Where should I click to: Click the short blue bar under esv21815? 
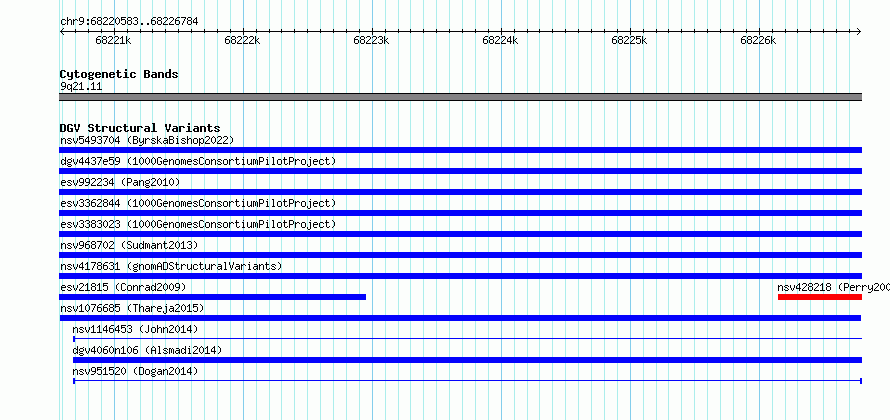coord(212,297)
